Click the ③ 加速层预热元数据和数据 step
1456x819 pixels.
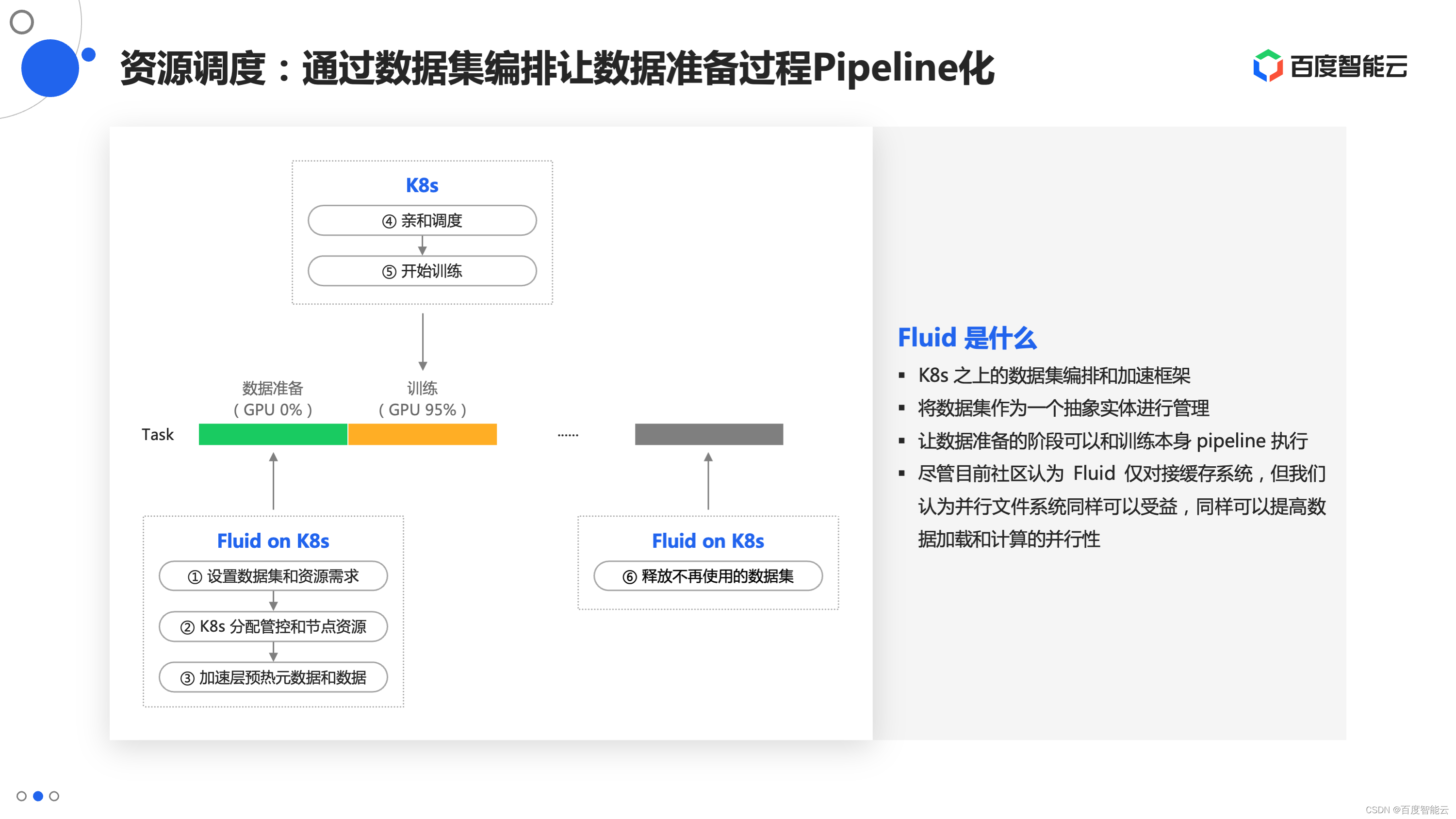[274, 677]
